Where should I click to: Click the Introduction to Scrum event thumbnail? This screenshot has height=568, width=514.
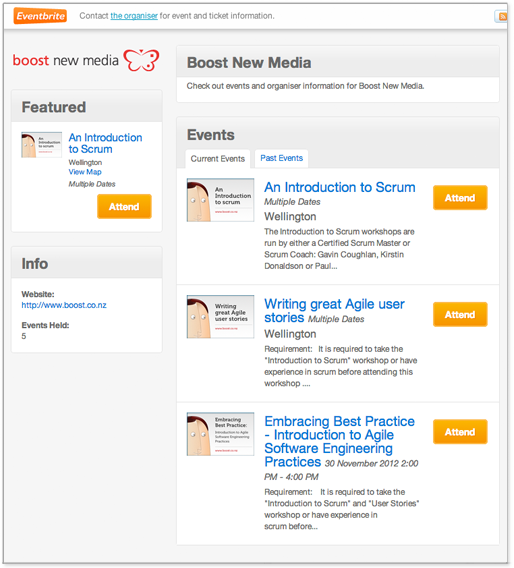click(x=220, y=200)
